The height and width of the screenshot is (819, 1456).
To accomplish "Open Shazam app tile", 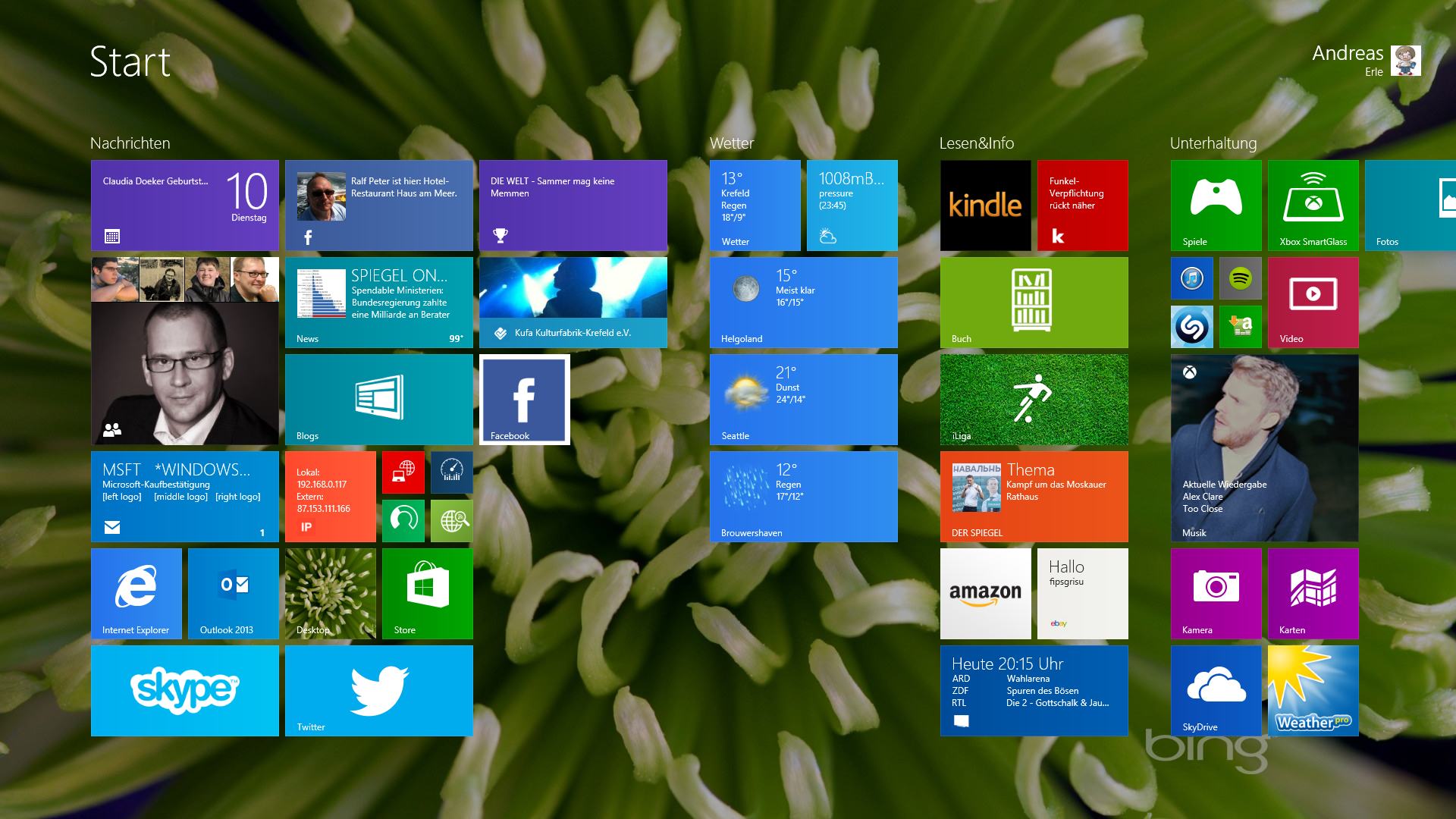I will [1192, 325].
